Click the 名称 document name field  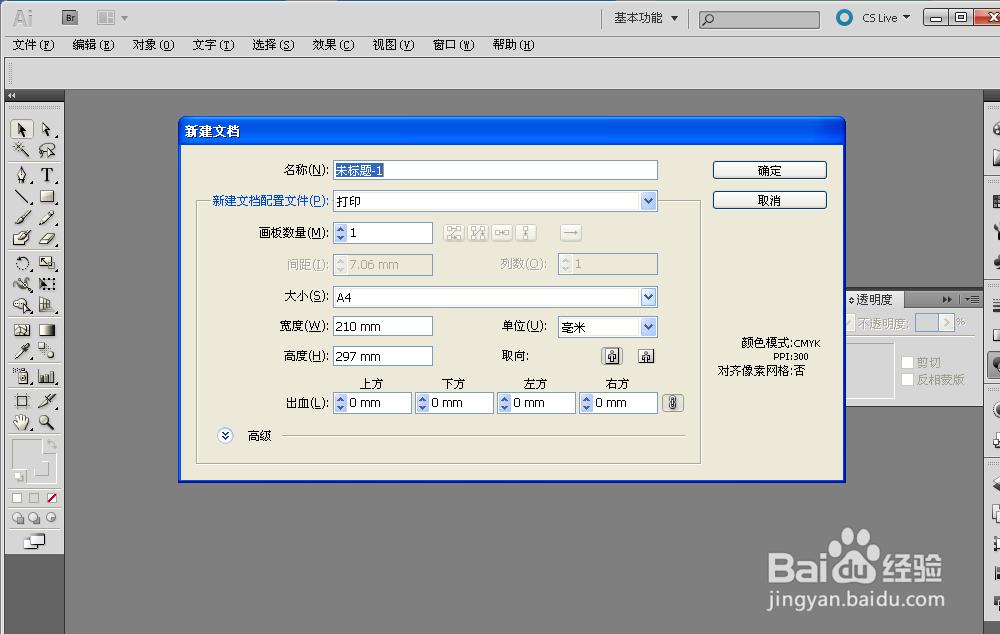point(495,169)
